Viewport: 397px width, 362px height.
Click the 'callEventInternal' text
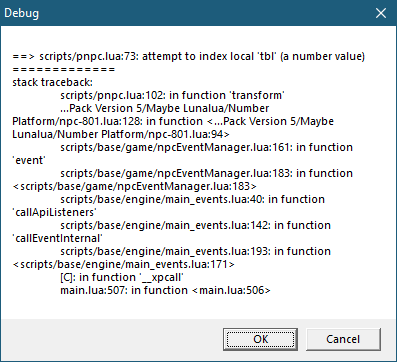point(57,238)
